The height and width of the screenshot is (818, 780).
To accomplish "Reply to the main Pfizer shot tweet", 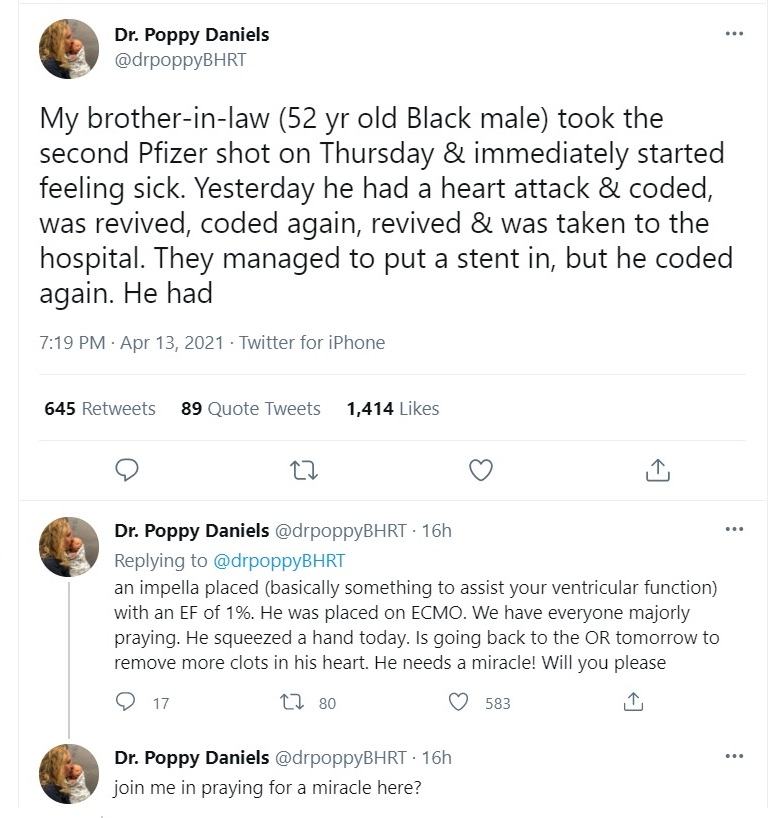I will [127, 469].
